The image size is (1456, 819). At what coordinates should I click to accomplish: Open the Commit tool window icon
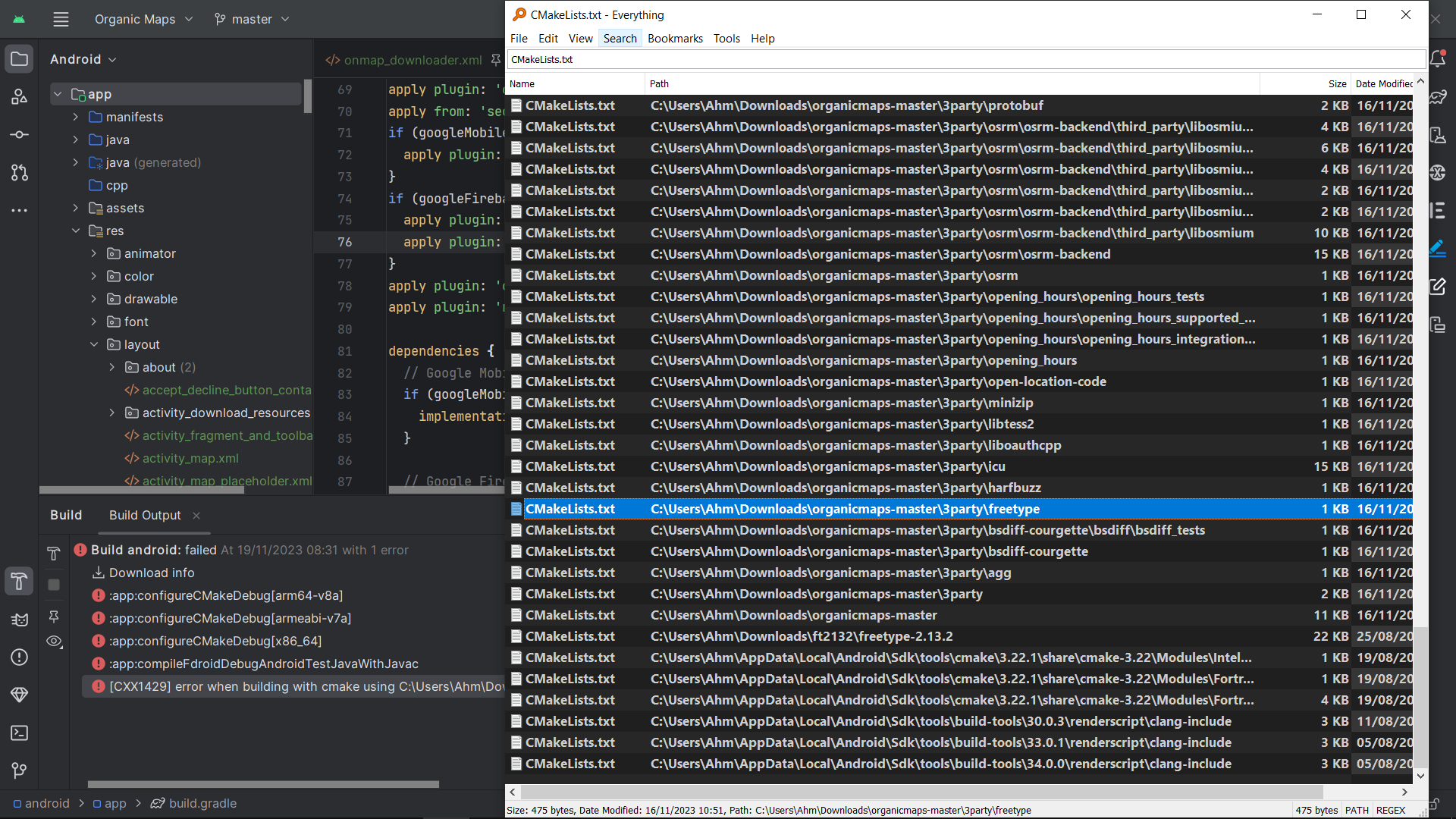[x=19, y=134]
